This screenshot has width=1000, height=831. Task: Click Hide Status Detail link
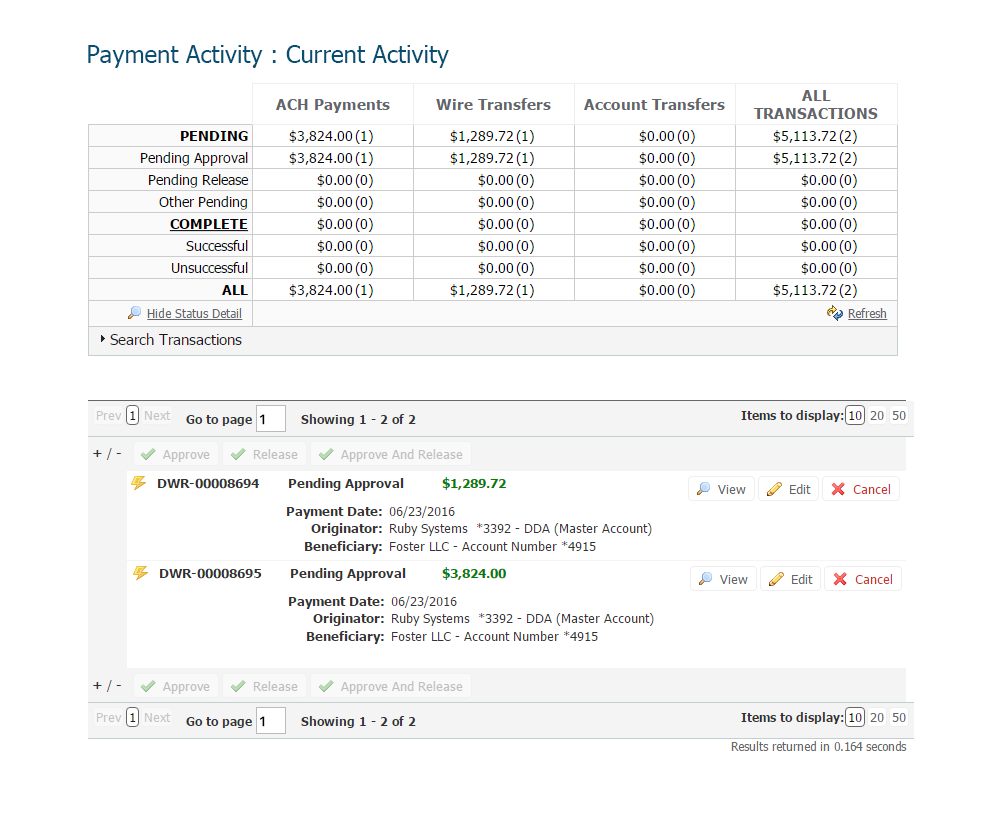(194, 313)
